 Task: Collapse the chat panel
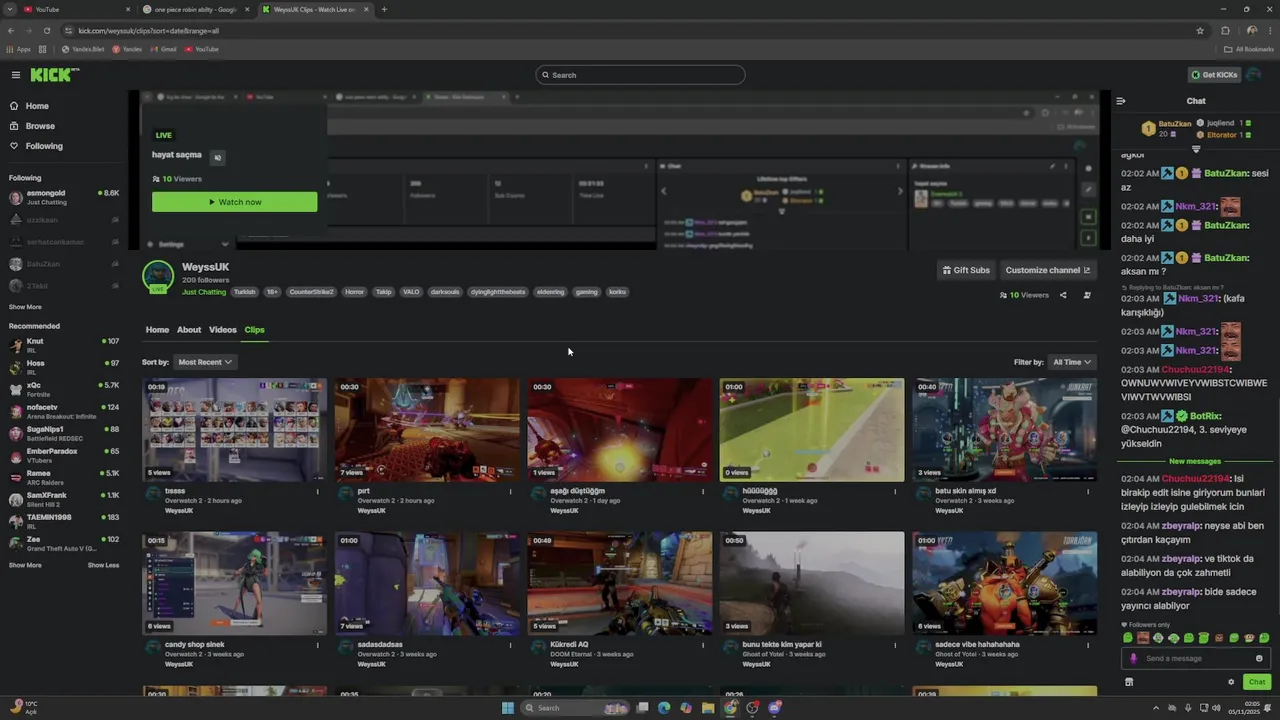pyautogui.click(x=1121, y=101)
